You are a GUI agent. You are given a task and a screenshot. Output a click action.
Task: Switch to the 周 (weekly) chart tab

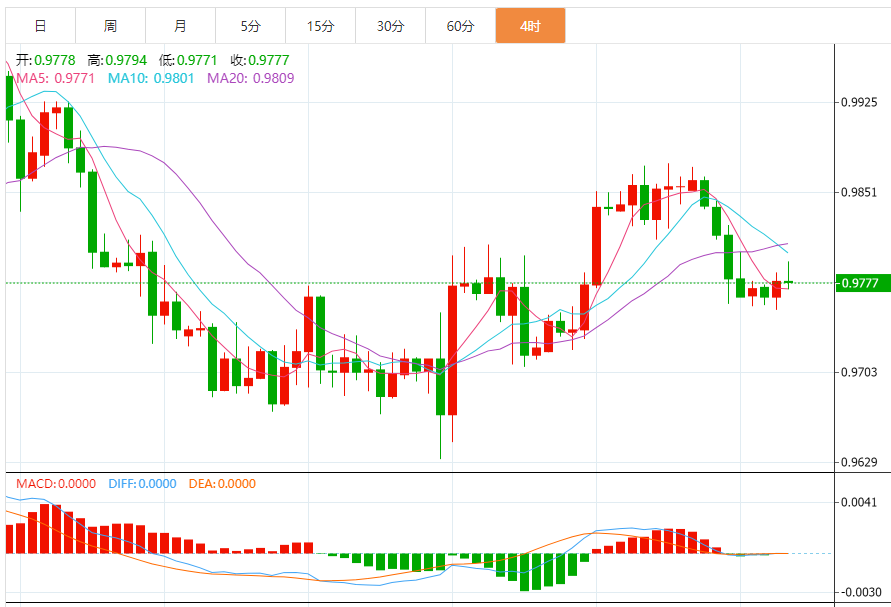coord(110,26)
